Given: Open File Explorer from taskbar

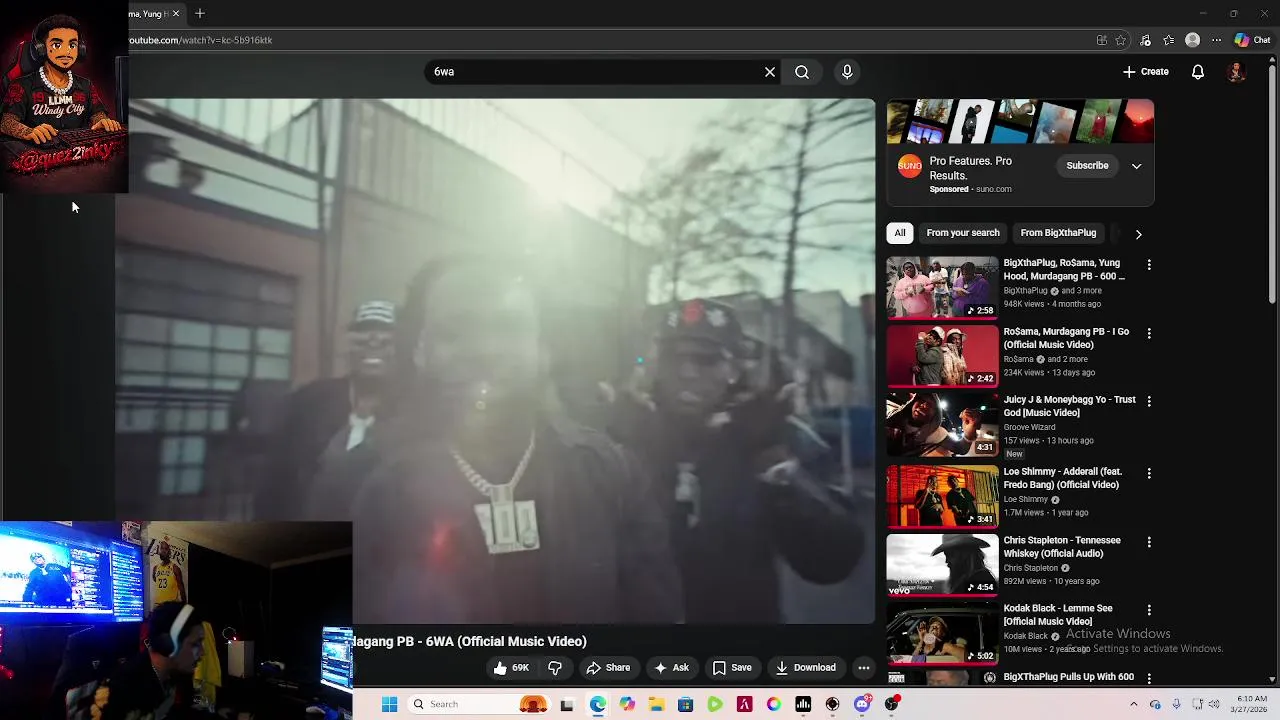Looking at the screenshot, I should [x=656, y=704].
